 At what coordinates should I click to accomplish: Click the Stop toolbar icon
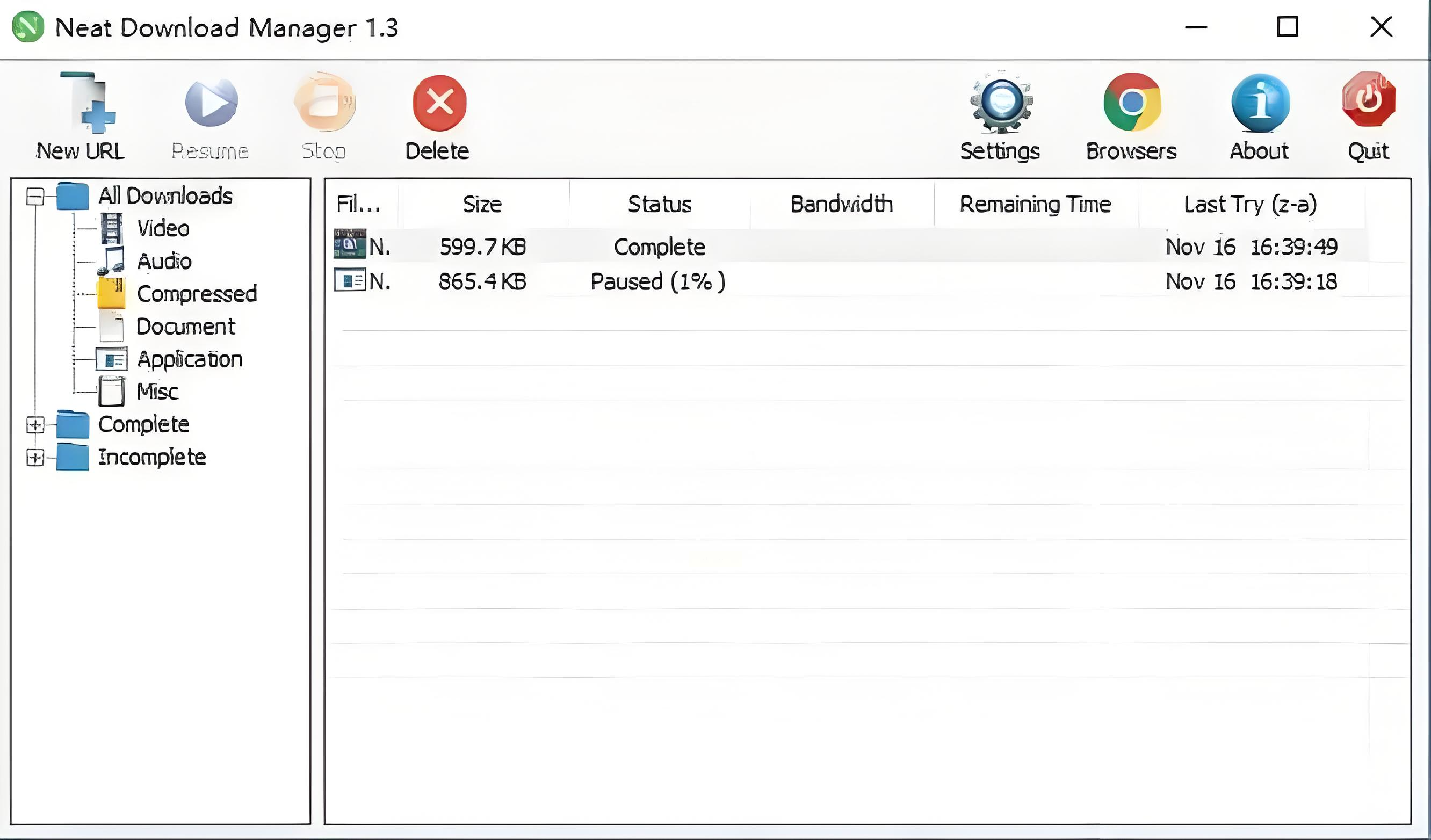point(324,103)
